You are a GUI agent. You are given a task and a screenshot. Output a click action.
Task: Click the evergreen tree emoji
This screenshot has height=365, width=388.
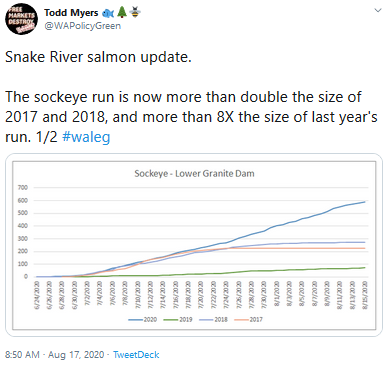click(x=122, y=12)
